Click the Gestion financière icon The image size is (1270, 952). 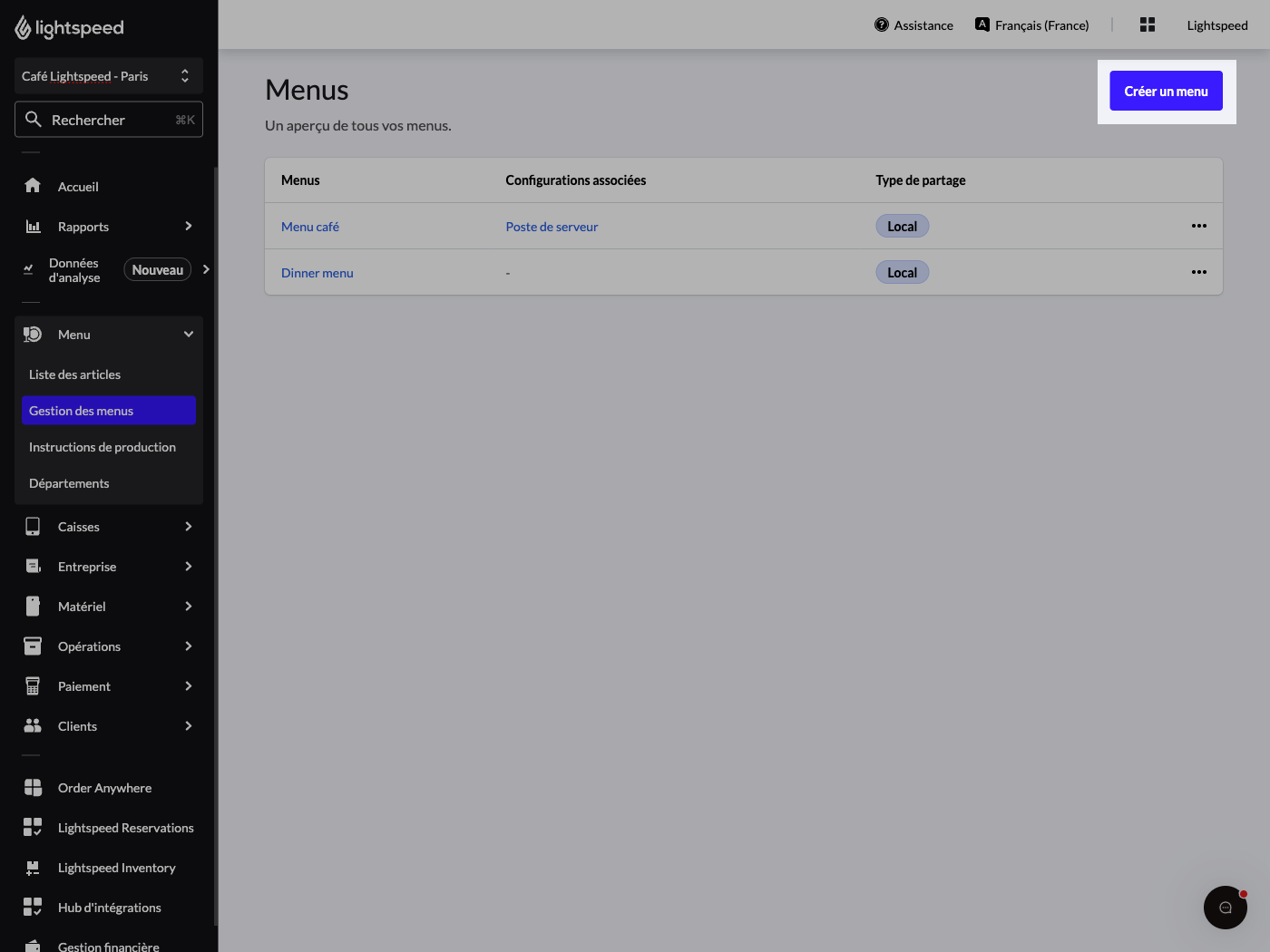(33, 946)
